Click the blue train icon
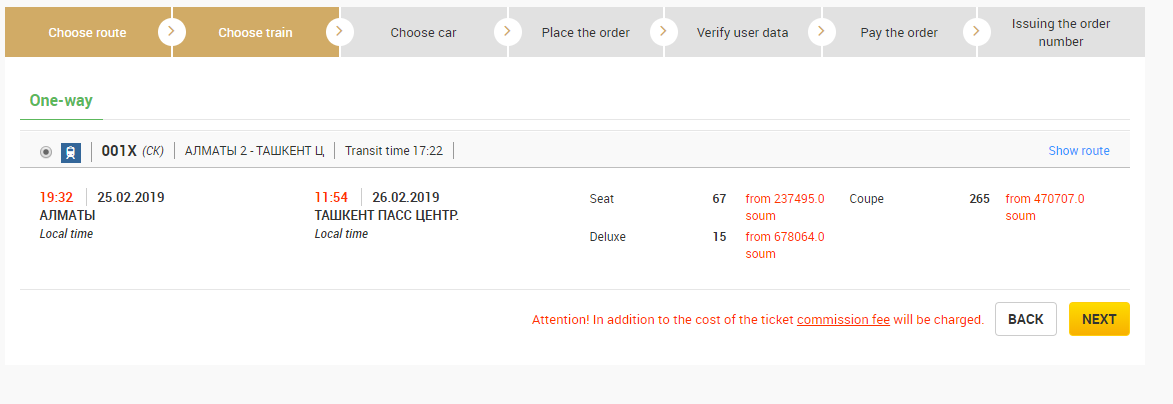Screen dimensions: 1173x404 [x=70, y=152]
